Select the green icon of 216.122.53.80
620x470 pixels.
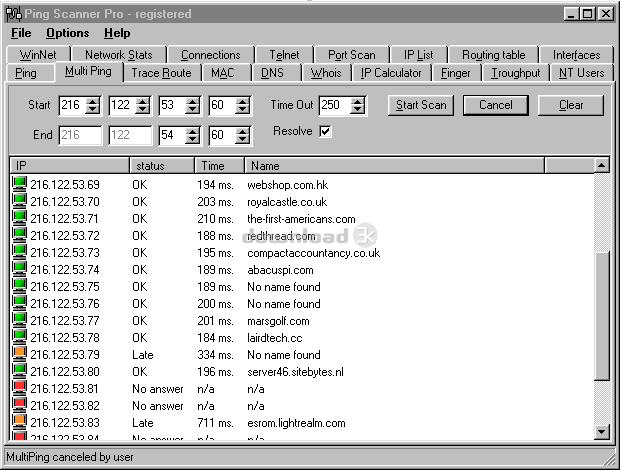click(x=19, y=371)
